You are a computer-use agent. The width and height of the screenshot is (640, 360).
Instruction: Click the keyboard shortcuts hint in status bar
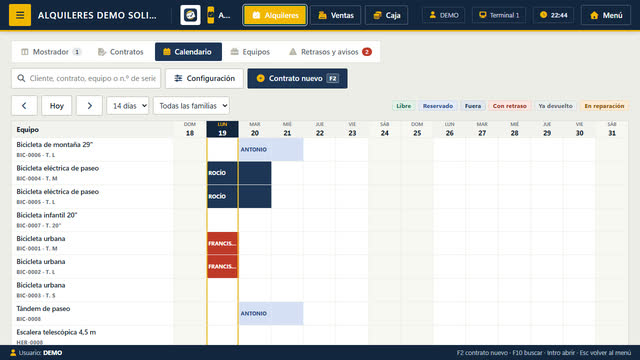(x=544, y=353)
